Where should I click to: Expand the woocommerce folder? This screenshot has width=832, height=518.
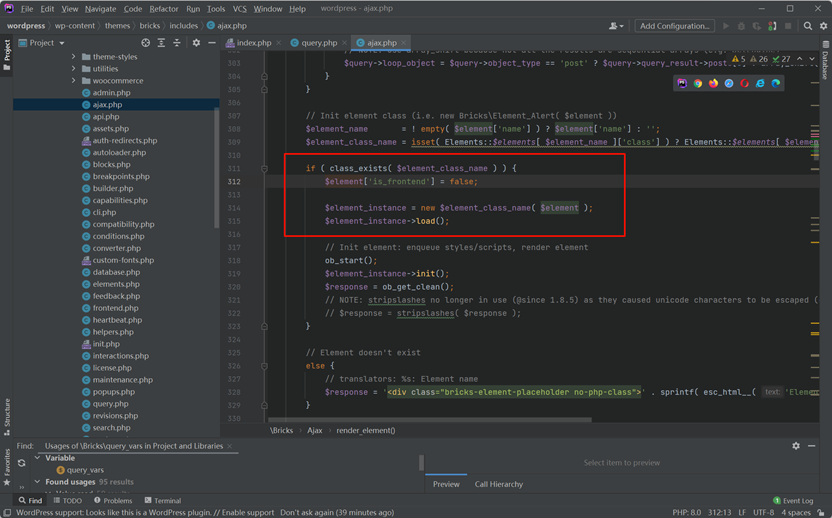pyautogui.click(x=73, y=81)
